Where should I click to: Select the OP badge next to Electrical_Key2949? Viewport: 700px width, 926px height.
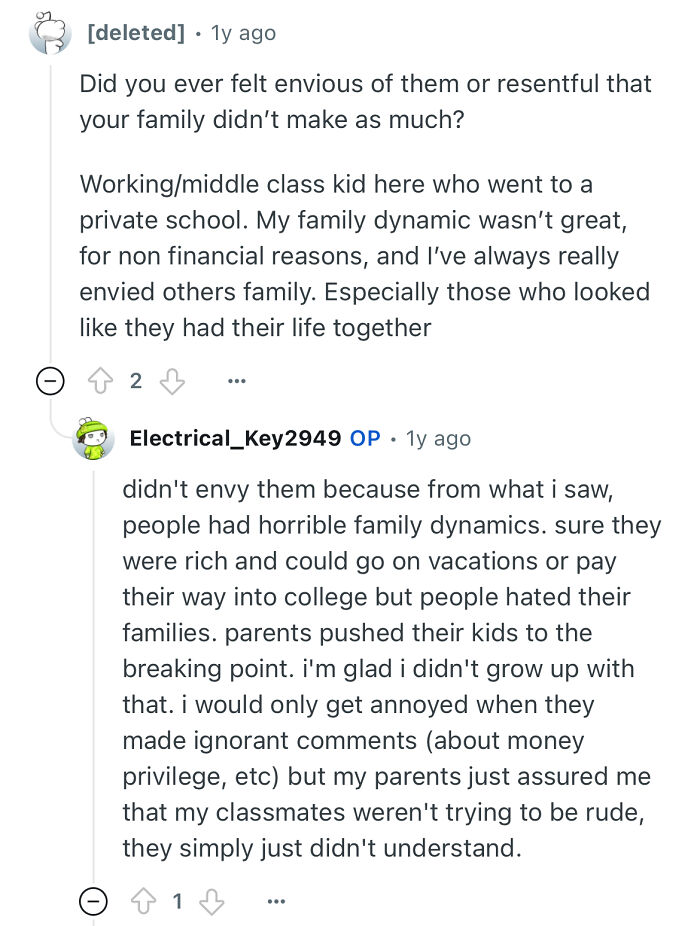(x=367, y=437)
